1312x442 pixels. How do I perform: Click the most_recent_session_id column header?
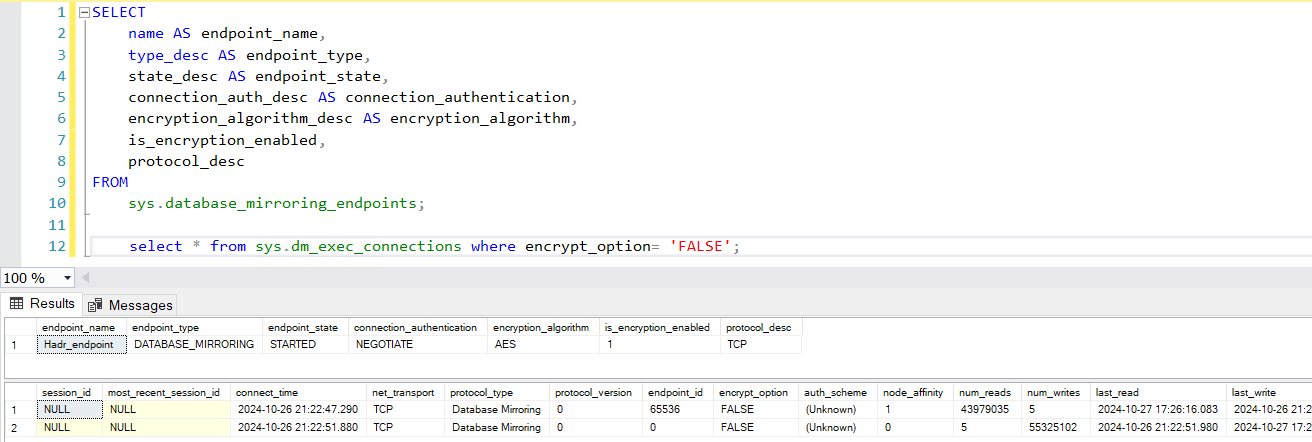tap(169, 393)
